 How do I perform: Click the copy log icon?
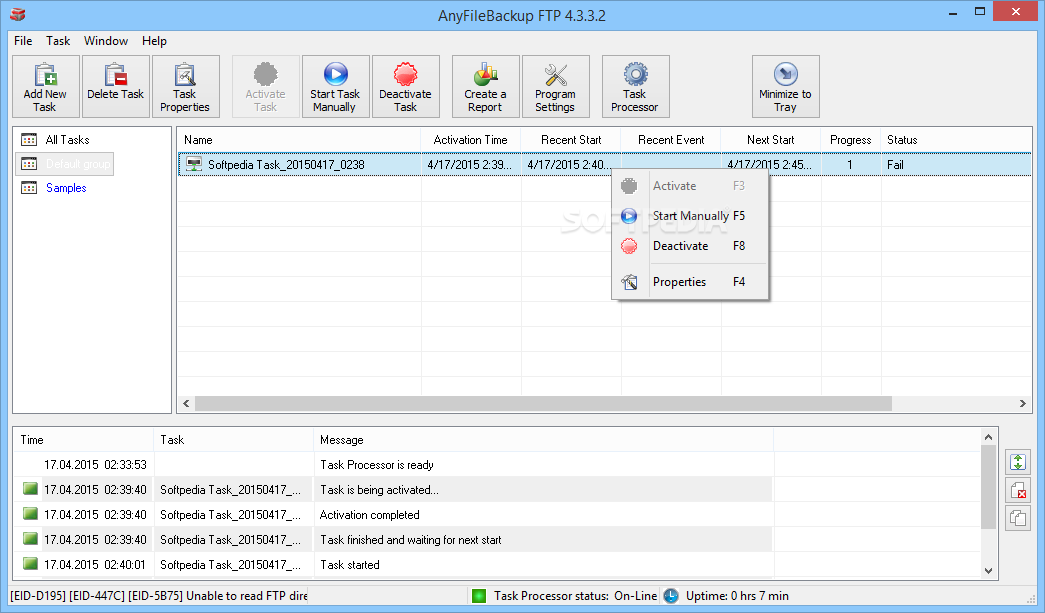[1018, 518]
